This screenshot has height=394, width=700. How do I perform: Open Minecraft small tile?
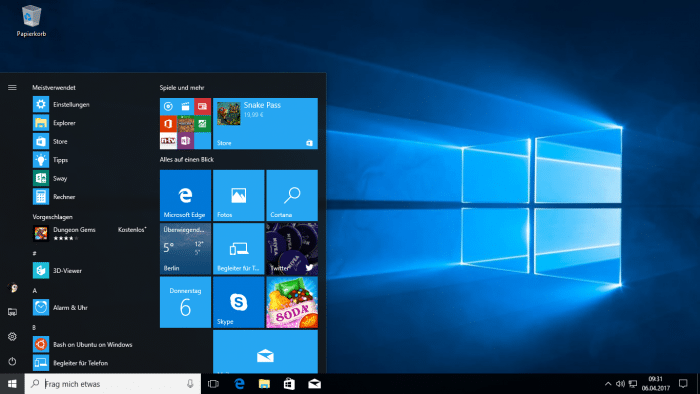(185, 124)
